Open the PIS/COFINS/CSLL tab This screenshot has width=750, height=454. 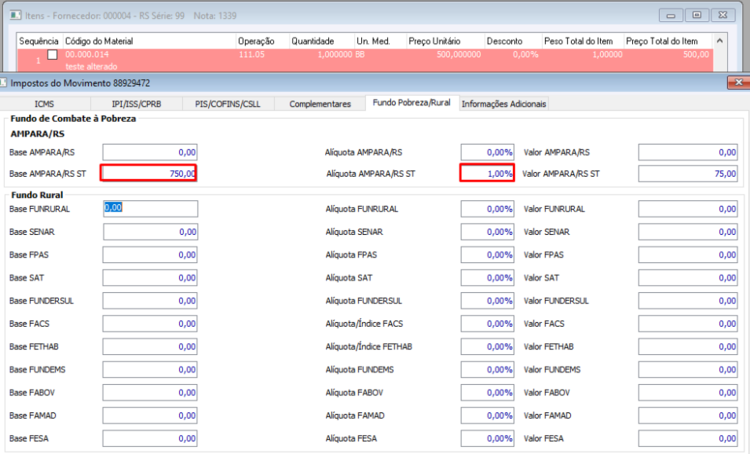pyautogui.click(x=228, y=104)
